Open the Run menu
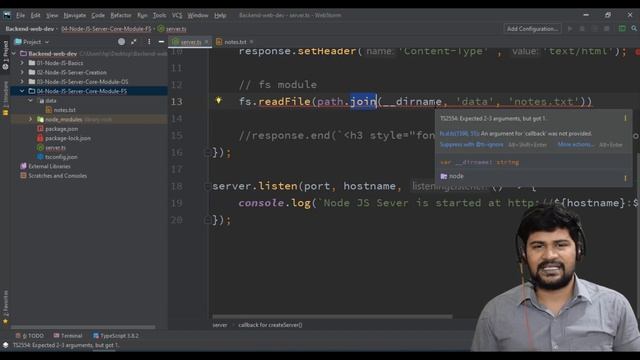The image size is (640, 360). pyautogui.click(x=142, y=15)
